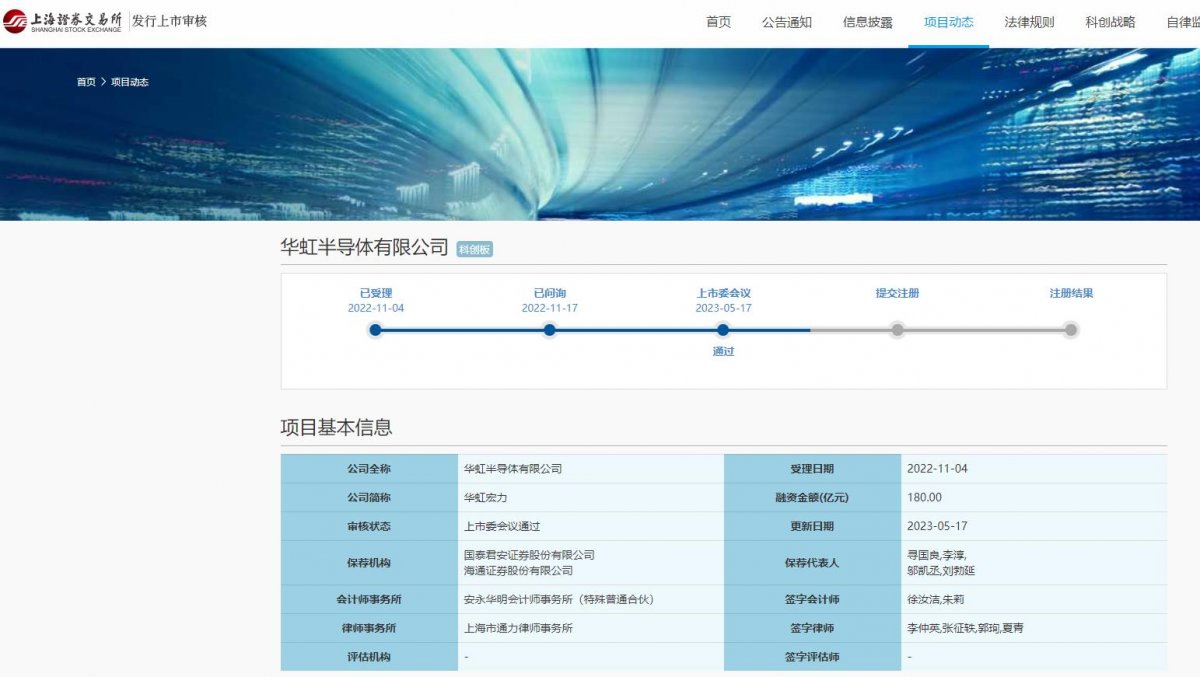Open the 公告通知 menu item
This screenshot has height=677, width=1200.
point(789,21)
